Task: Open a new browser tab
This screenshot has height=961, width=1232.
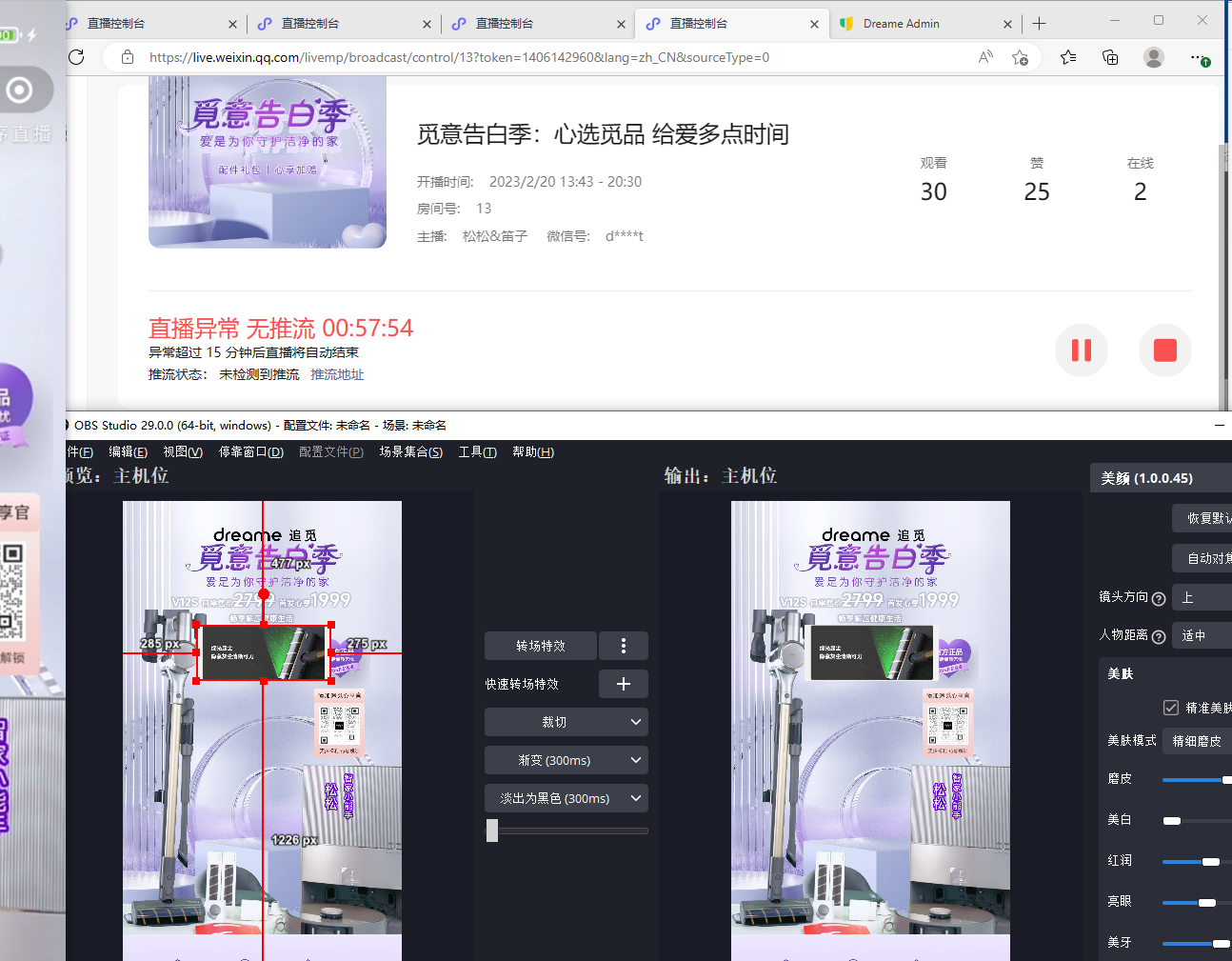Action: click(1039, 24)
